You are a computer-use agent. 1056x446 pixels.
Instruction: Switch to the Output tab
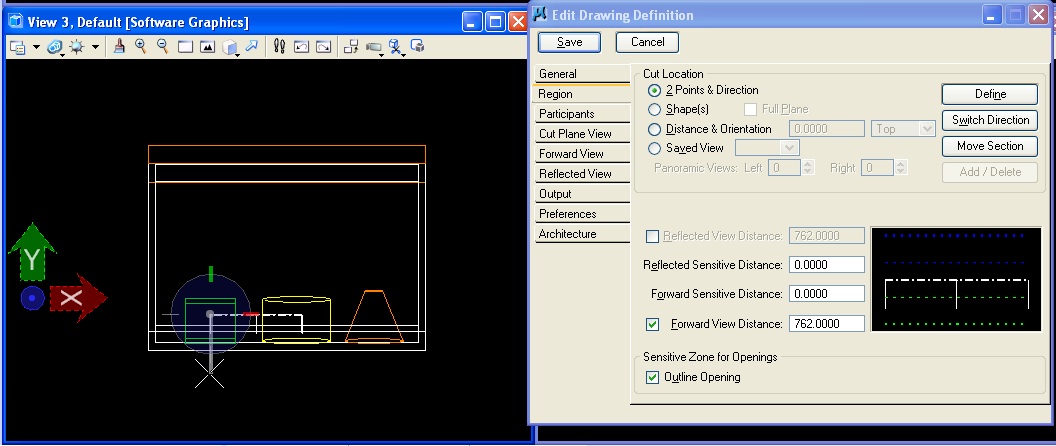[x=581, y=194]
